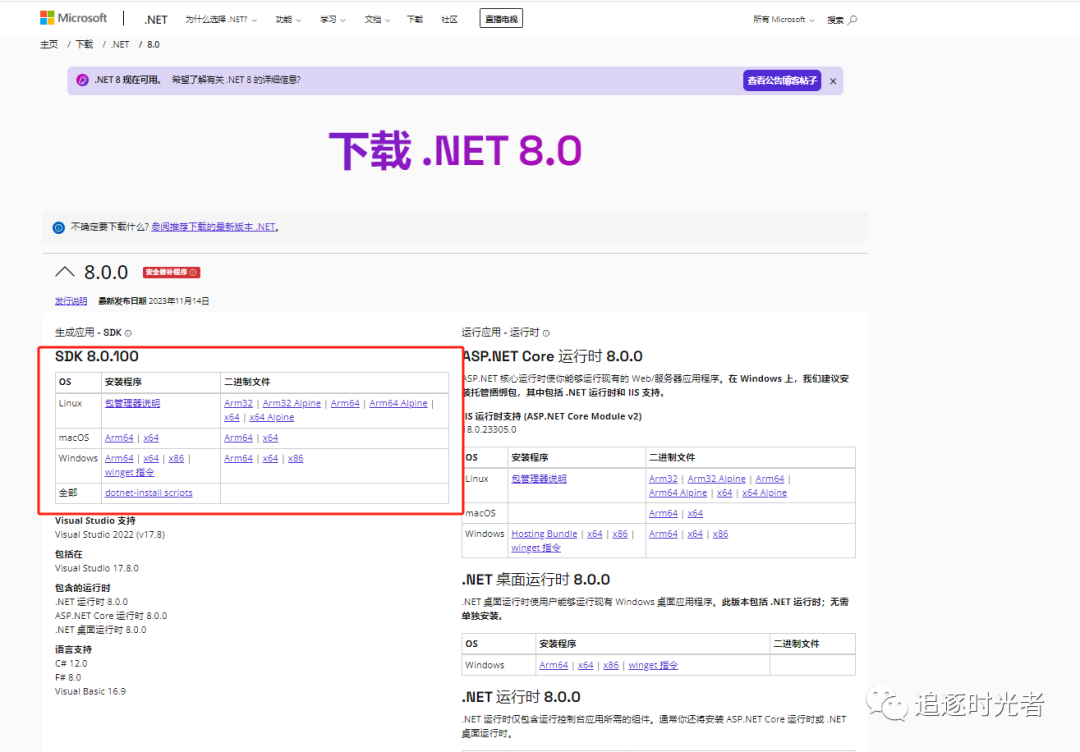Select the 最新发布日期 2023年11月14日 text
Screen dimensions: 1080x752
tap(154, 301)
